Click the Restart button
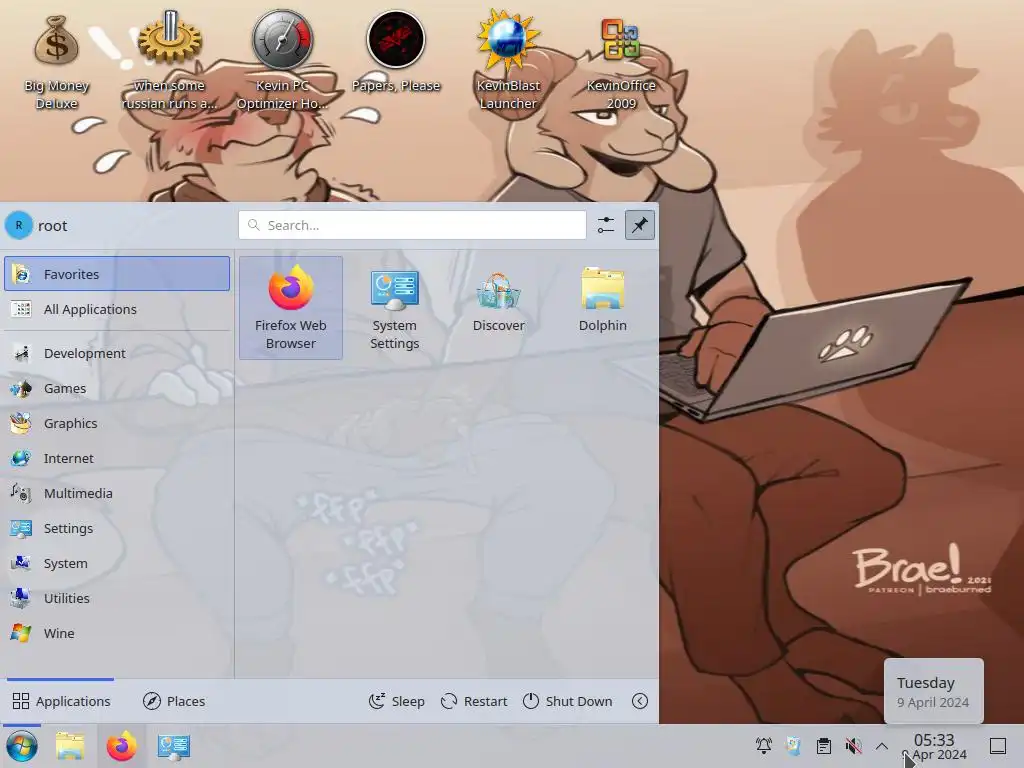The height and width of the screenshot is (768, 1024). click(474, 701)
